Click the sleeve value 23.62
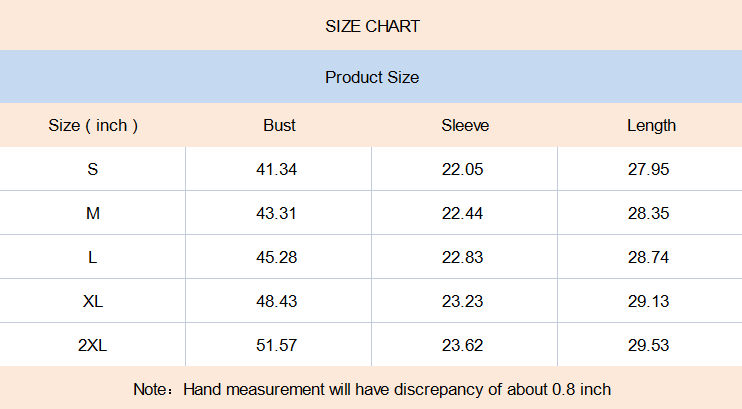 [x=462, y=345]
